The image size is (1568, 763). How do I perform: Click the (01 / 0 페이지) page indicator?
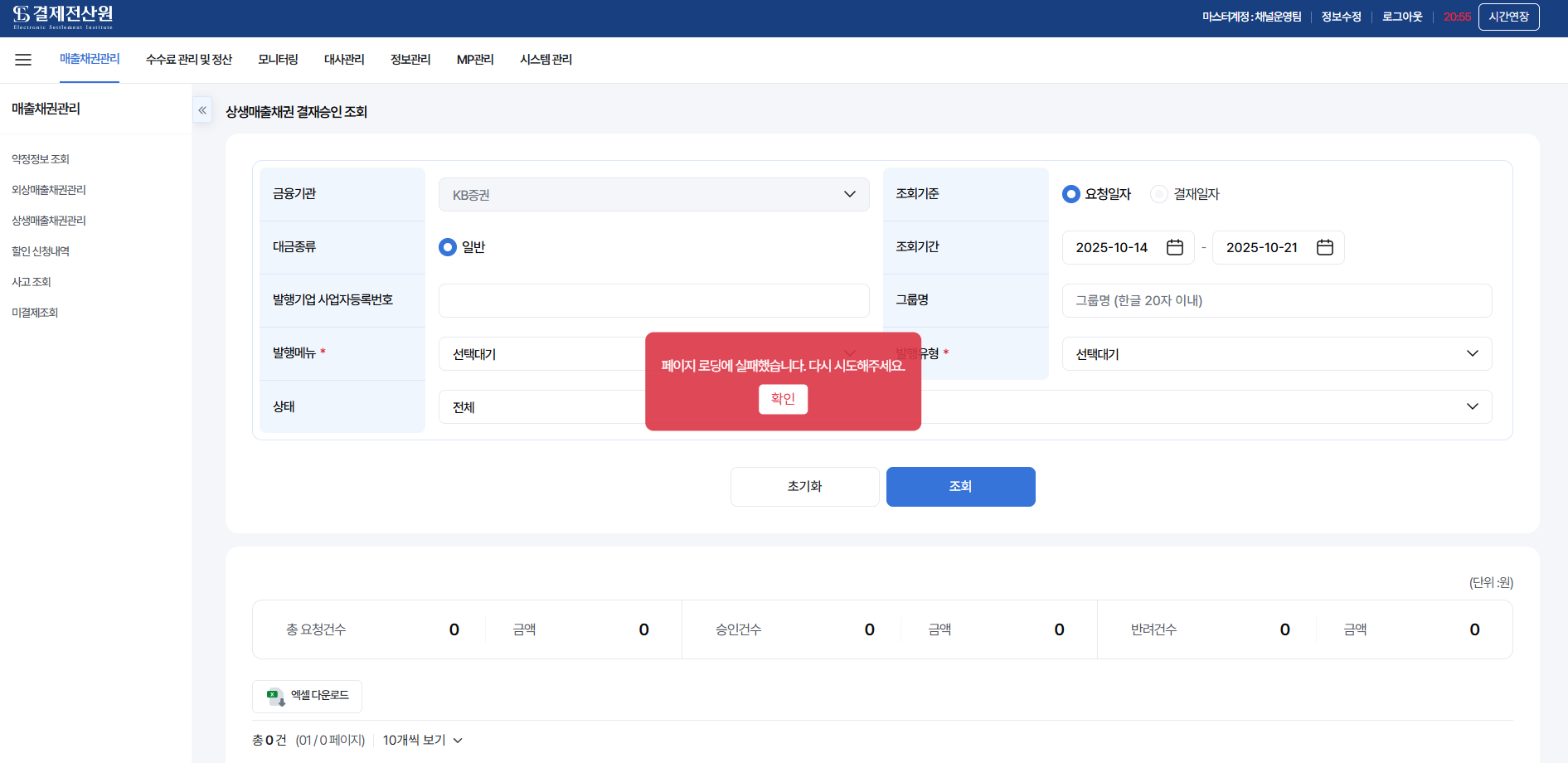click(330, 740)
